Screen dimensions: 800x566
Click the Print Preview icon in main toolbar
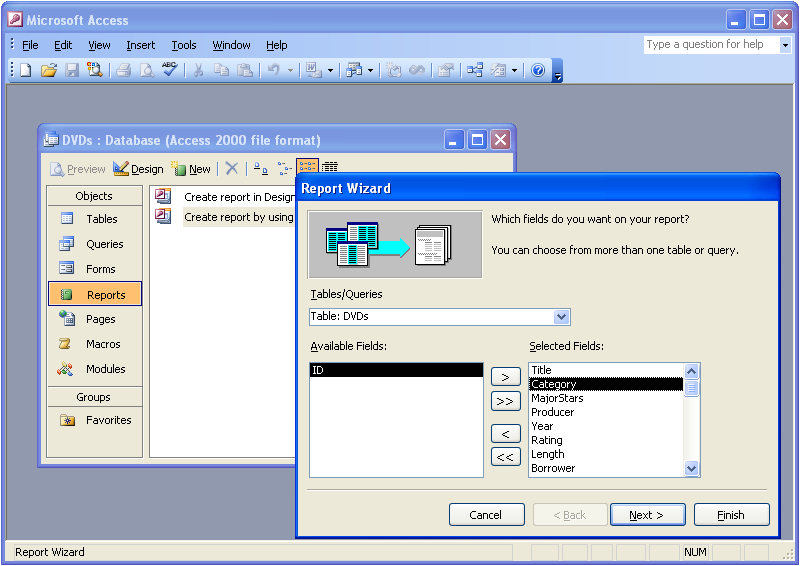[x=146, y=70]
